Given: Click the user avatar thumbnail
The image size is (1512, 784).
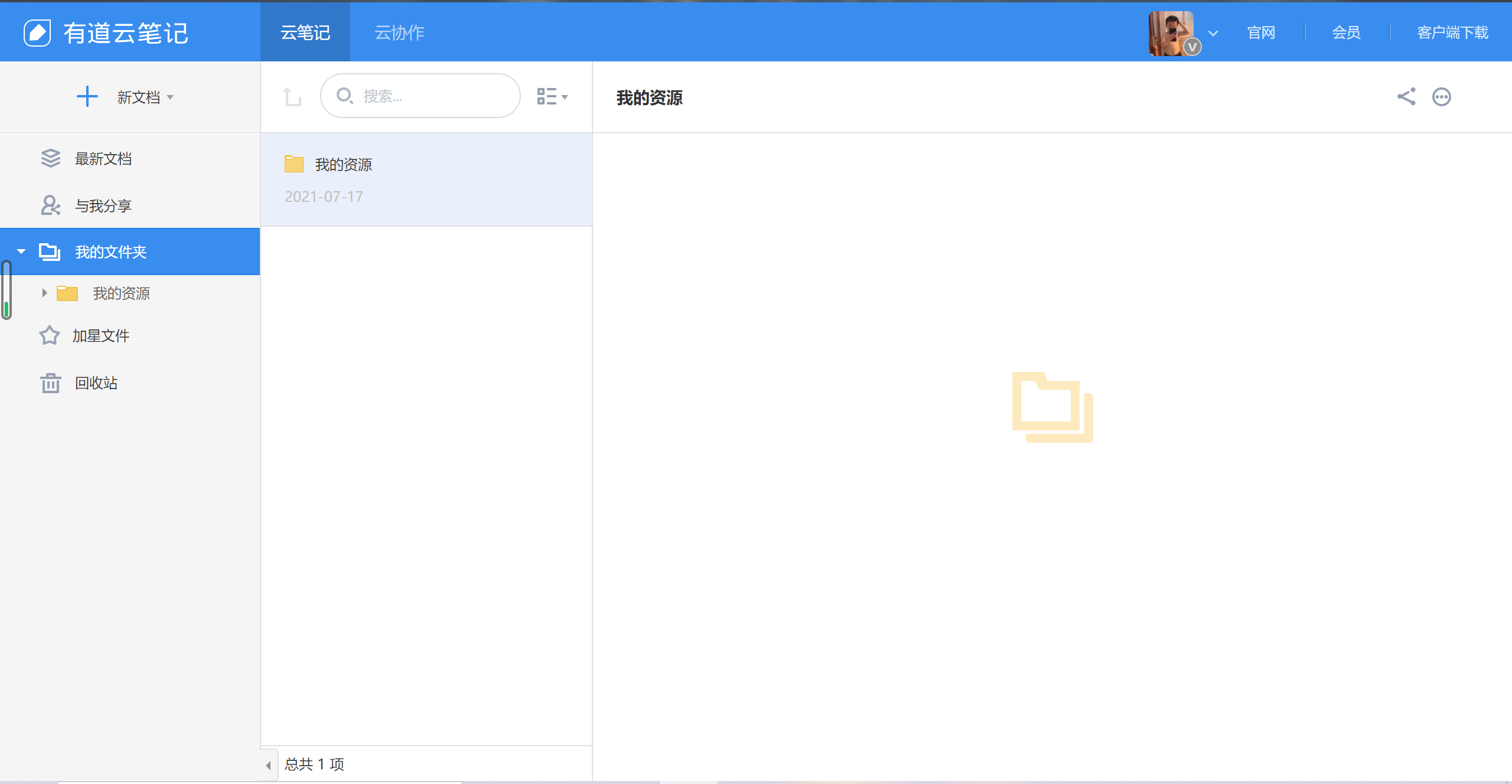Looking at the screenshot, I should click(x=1171, y=33).
